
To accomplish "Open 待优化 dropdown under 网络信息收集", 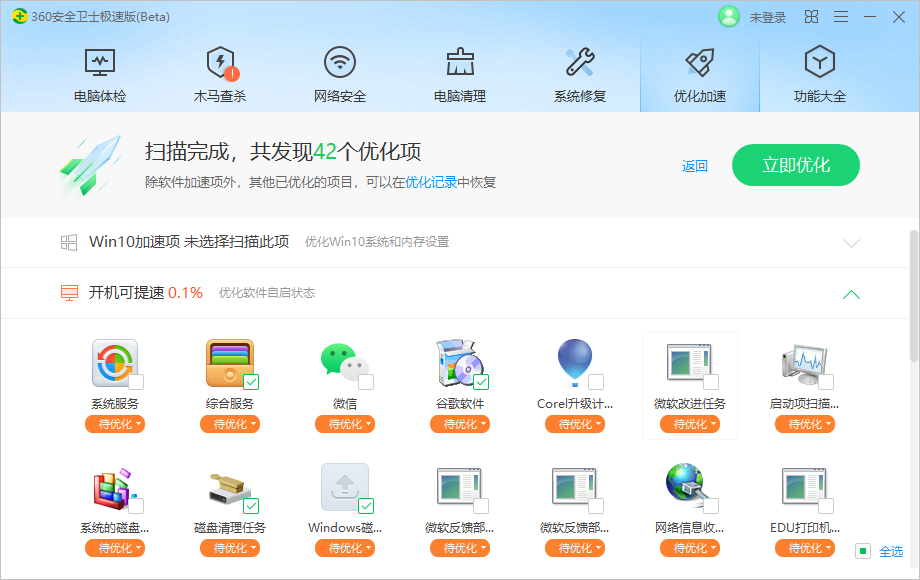I will [x=690, y=548].
